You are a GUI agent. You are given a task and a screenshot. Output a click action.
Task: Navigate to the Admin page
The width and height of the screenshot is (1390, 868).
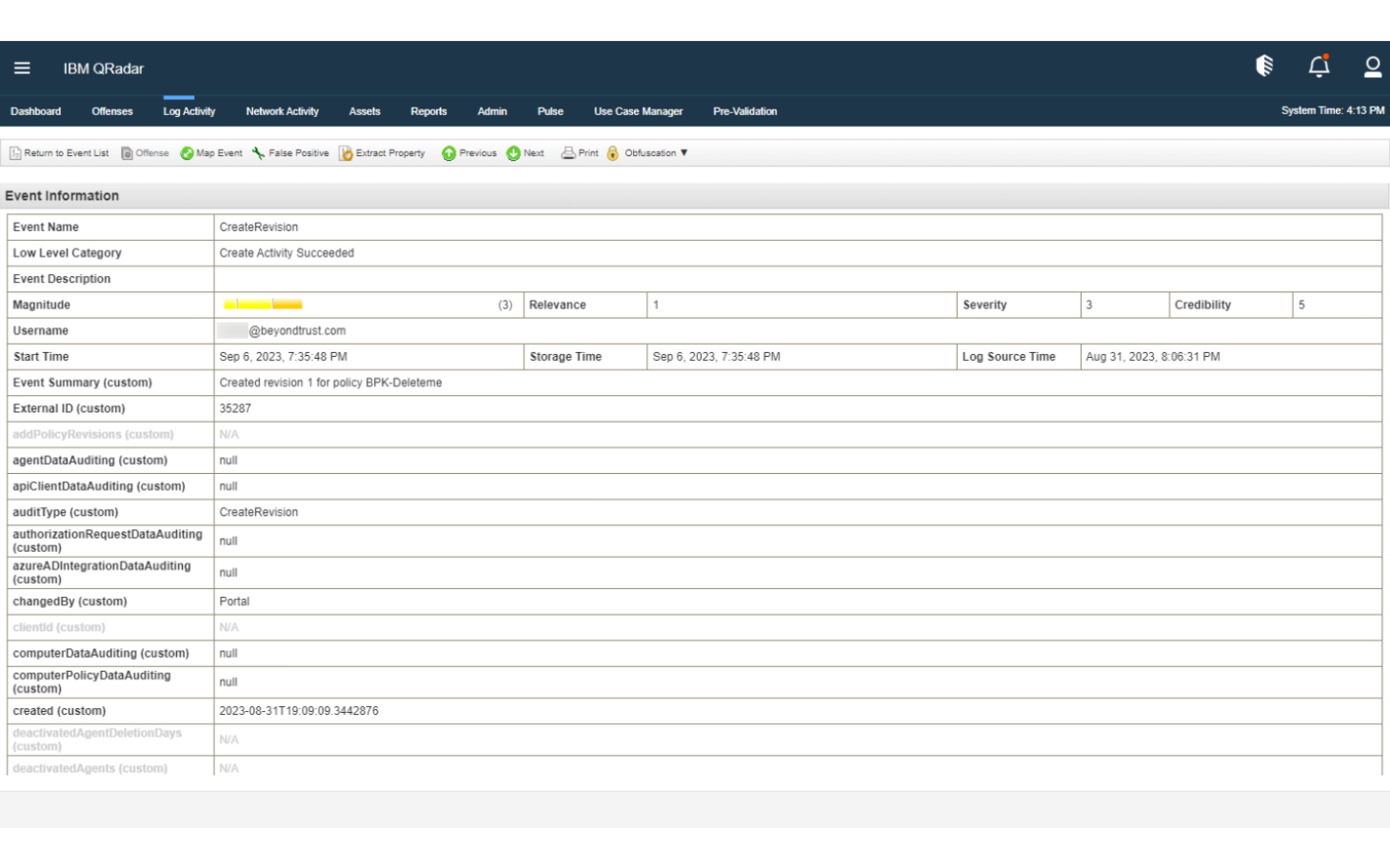[x=492, y=111]
